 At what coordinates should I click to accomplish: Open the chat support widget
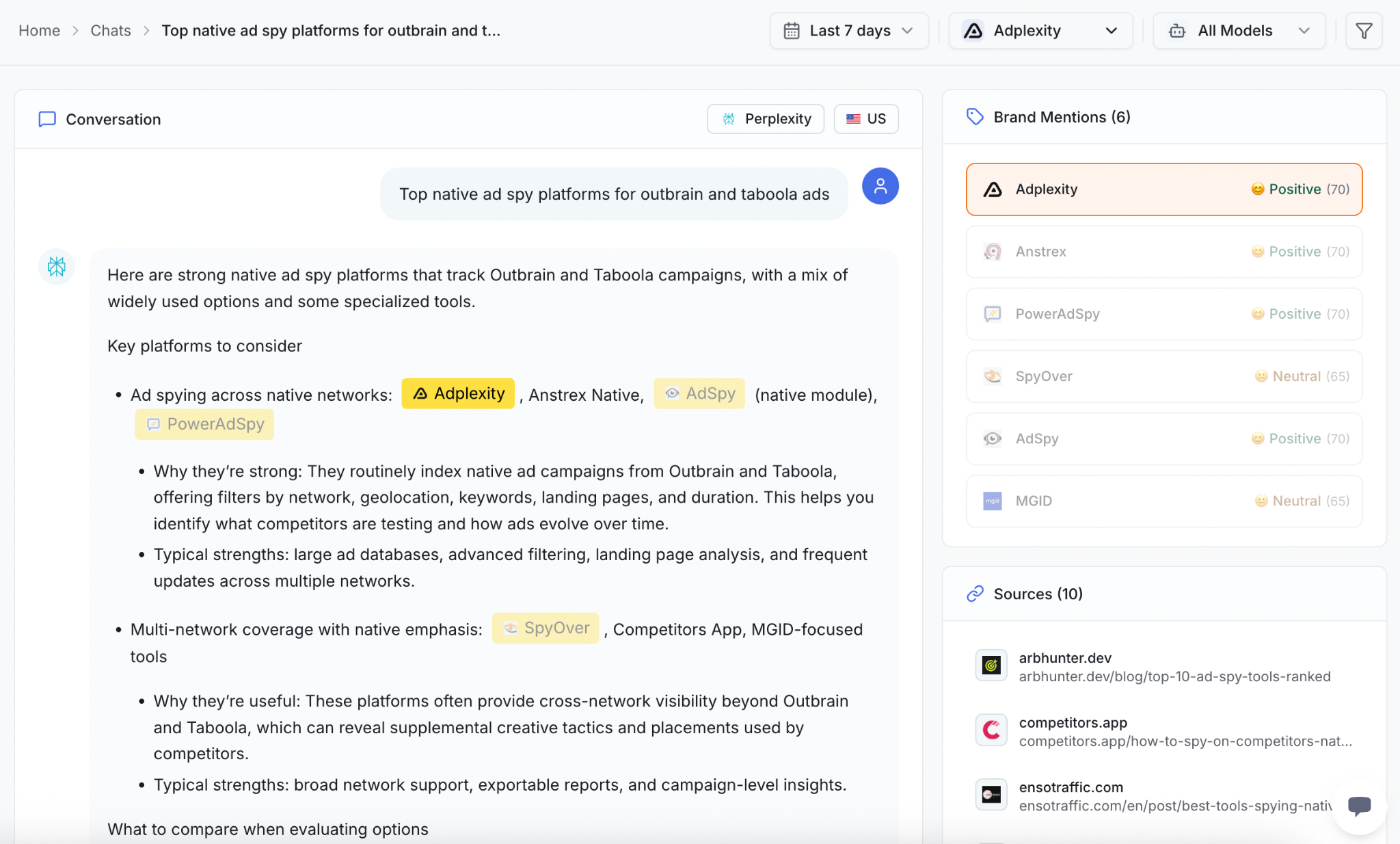[x=1359, y=806]
